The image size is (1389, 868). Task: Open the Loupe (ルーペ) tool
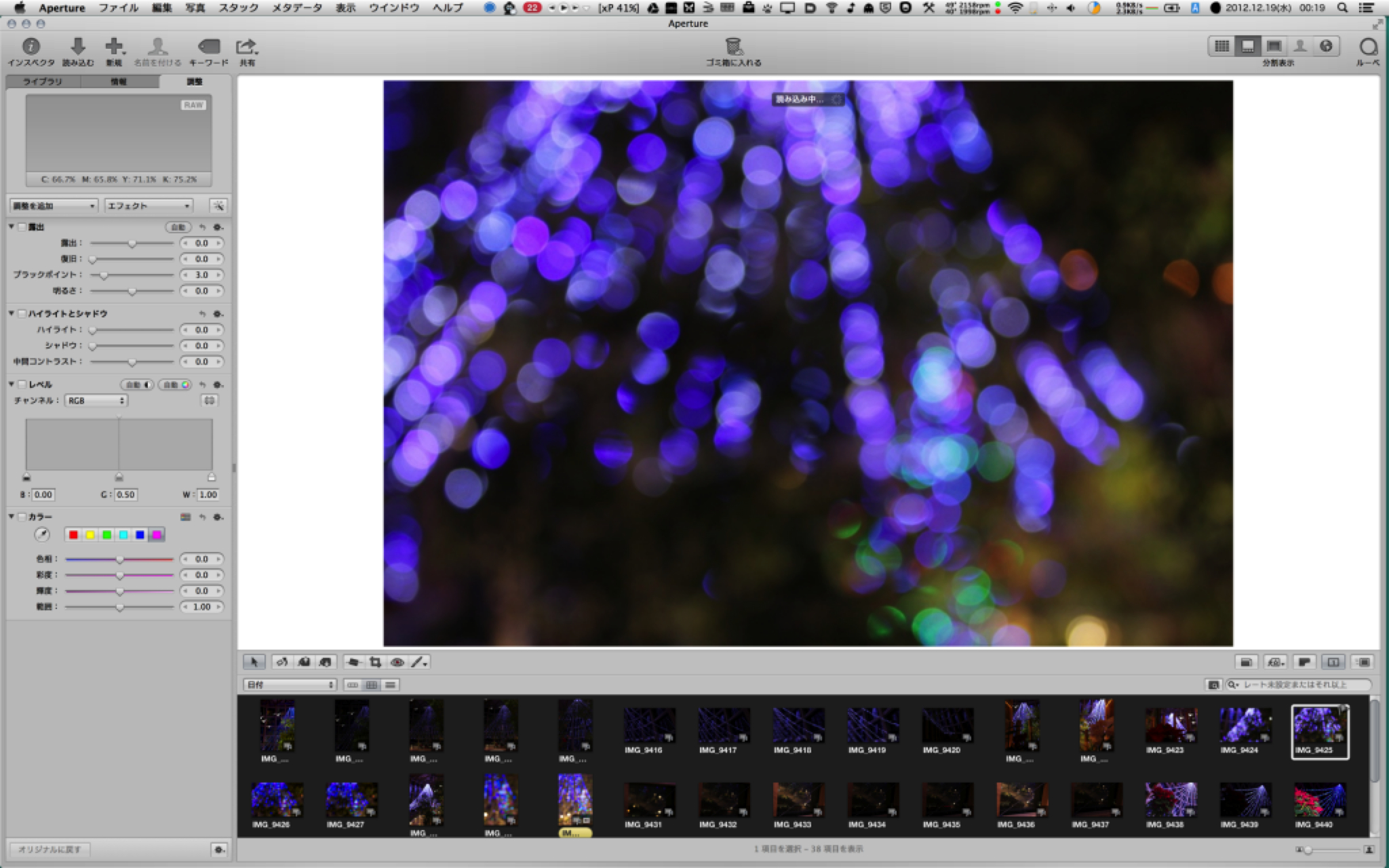pyautogui.click(x=1368, y=47)
